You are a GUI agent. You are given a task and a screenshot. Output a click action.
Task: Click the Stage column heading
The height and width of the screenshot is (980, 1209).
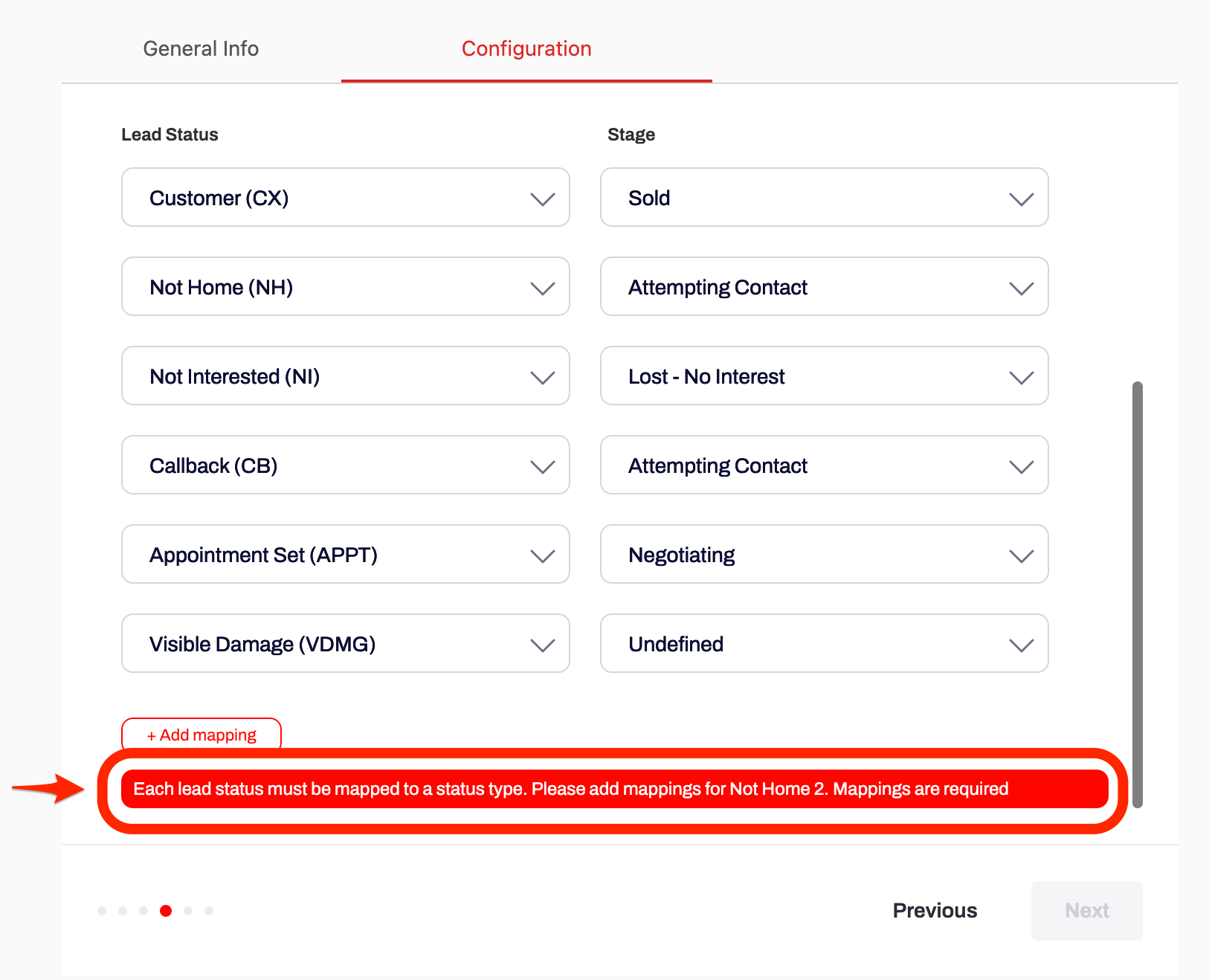click(631, 135)
